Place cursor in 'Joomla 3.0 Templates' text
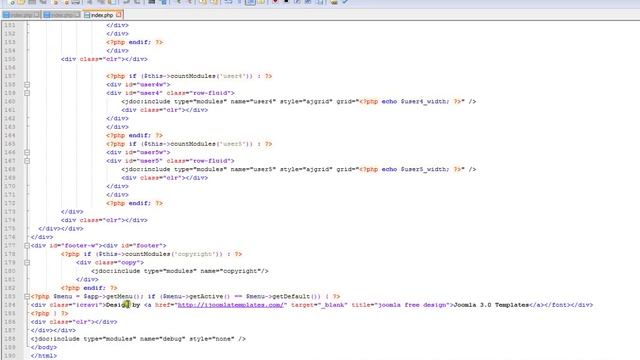Screen dimensions: 640x360 click(x=491, y=305)
